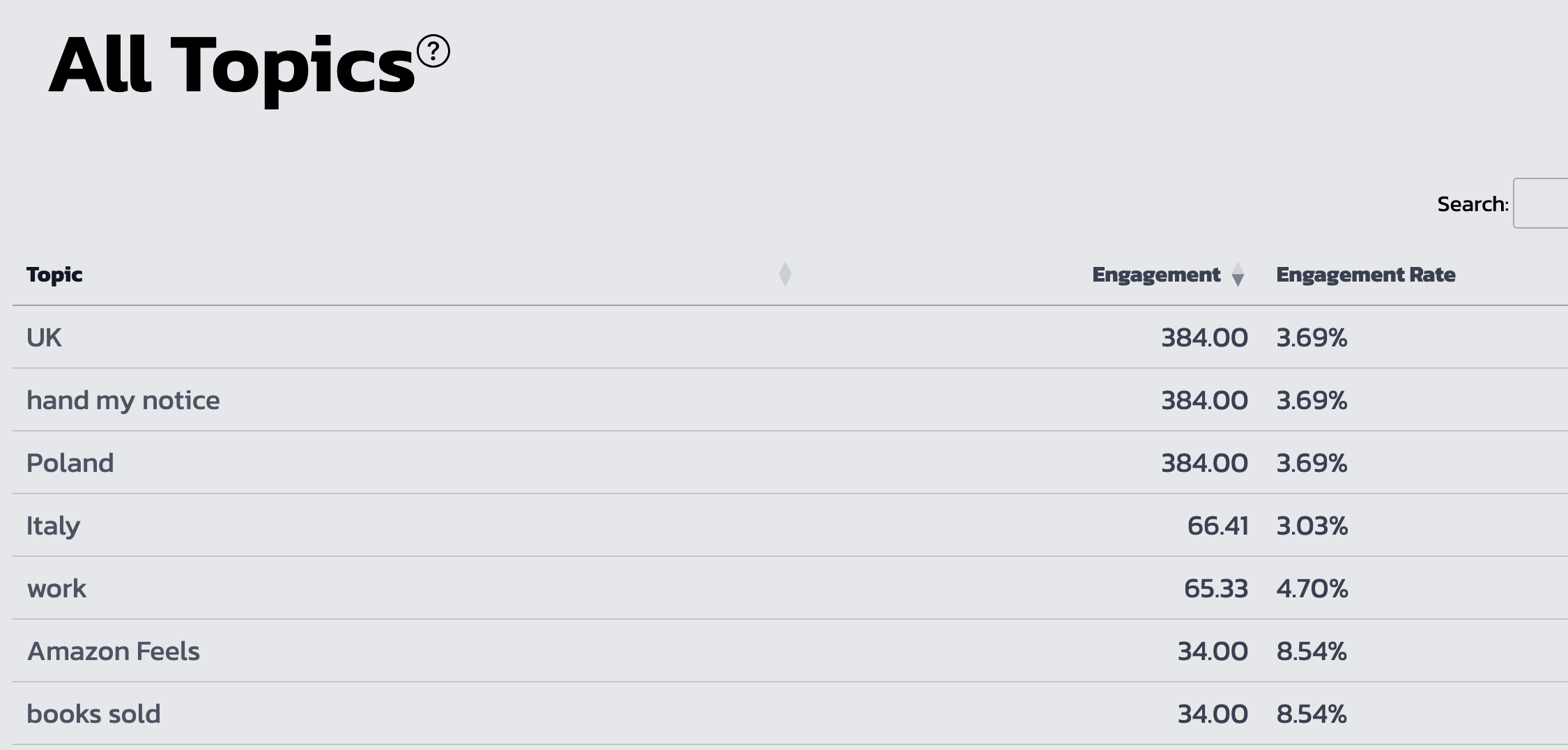Screen dimensions: 1568x750
Task: Click the Engagement Rate column header
Action: pyautogui.click(x=1365, y=275)
